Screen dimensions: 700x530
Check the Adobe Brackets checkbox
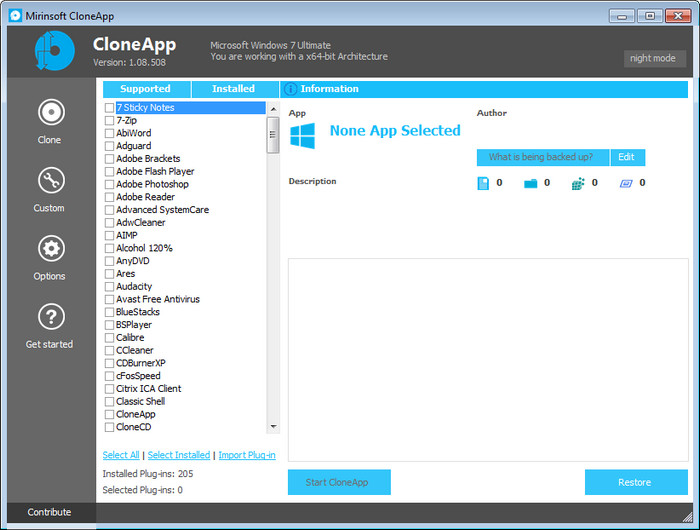point(109,159)
